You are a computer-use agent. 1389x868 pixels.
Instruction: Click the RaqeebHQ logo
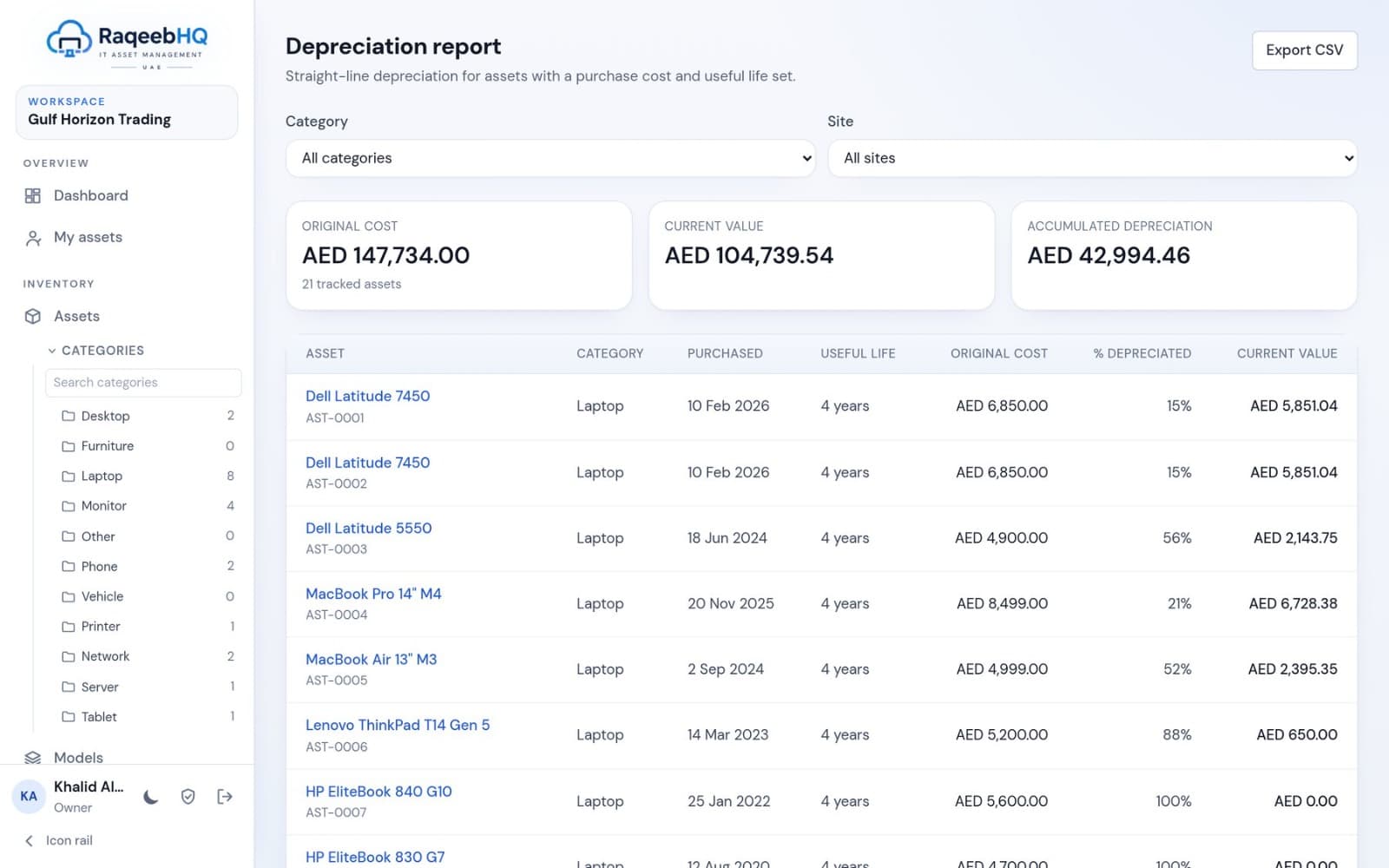point(127,43)
